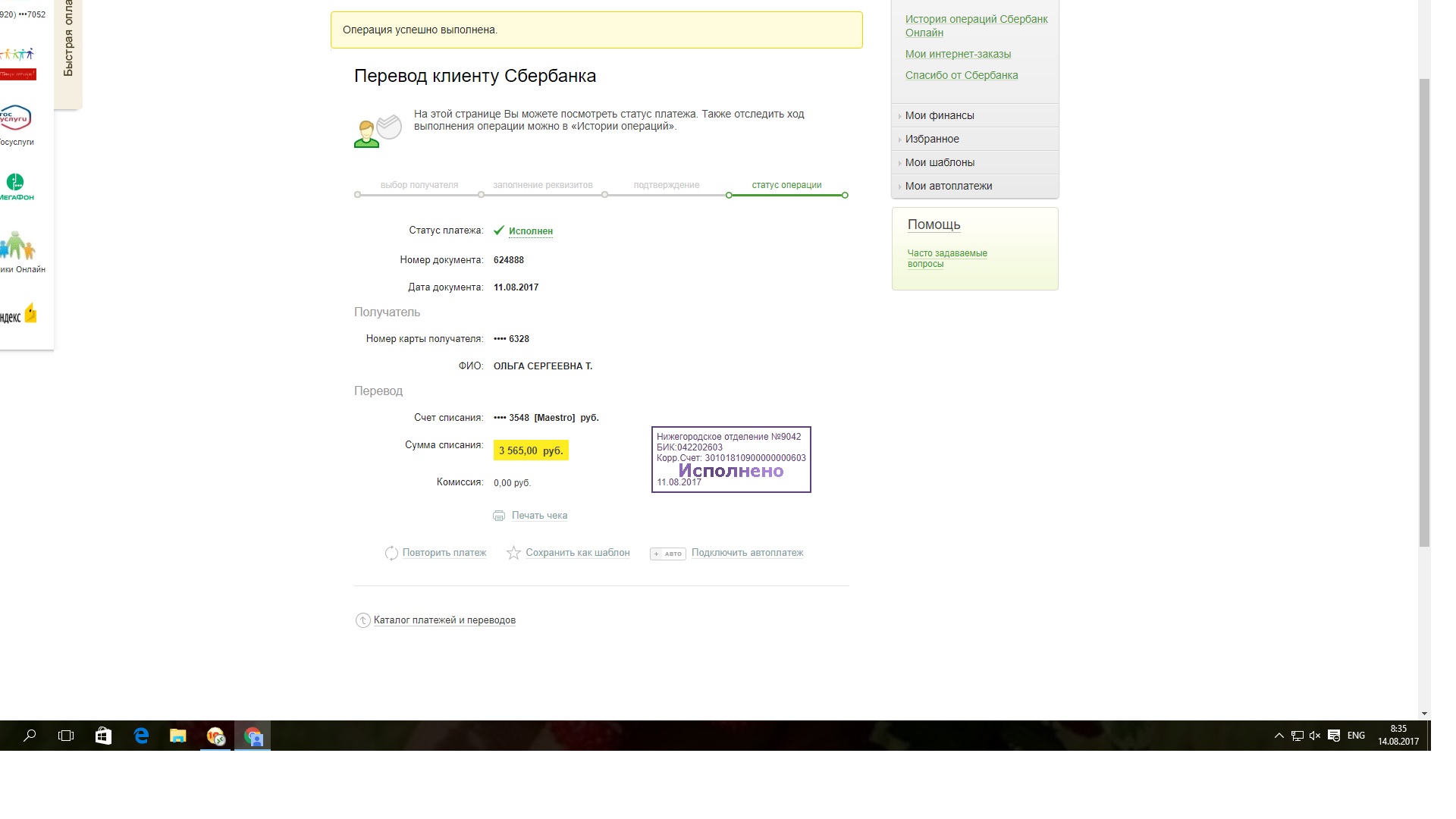1456x819 pixels.
Task: Open Часто задаваемые вопросы help link
Action: click(x=946, y=259)
